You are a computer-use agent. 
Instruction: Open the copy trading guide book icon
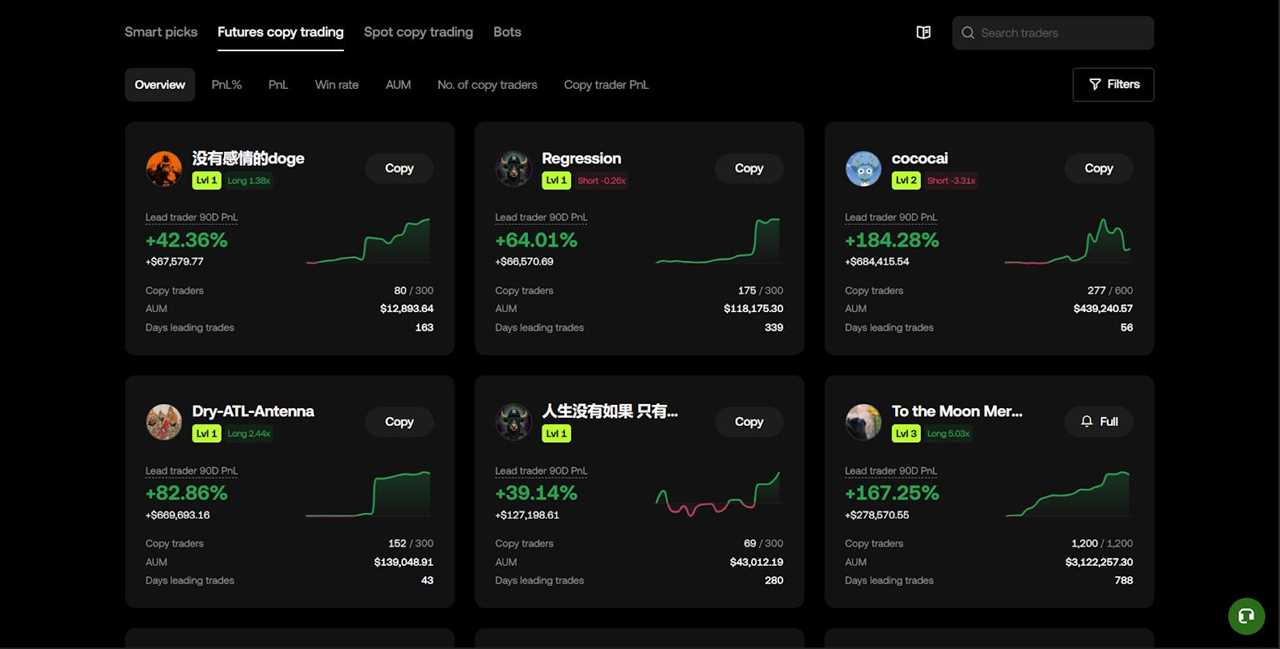click(922, 31)
